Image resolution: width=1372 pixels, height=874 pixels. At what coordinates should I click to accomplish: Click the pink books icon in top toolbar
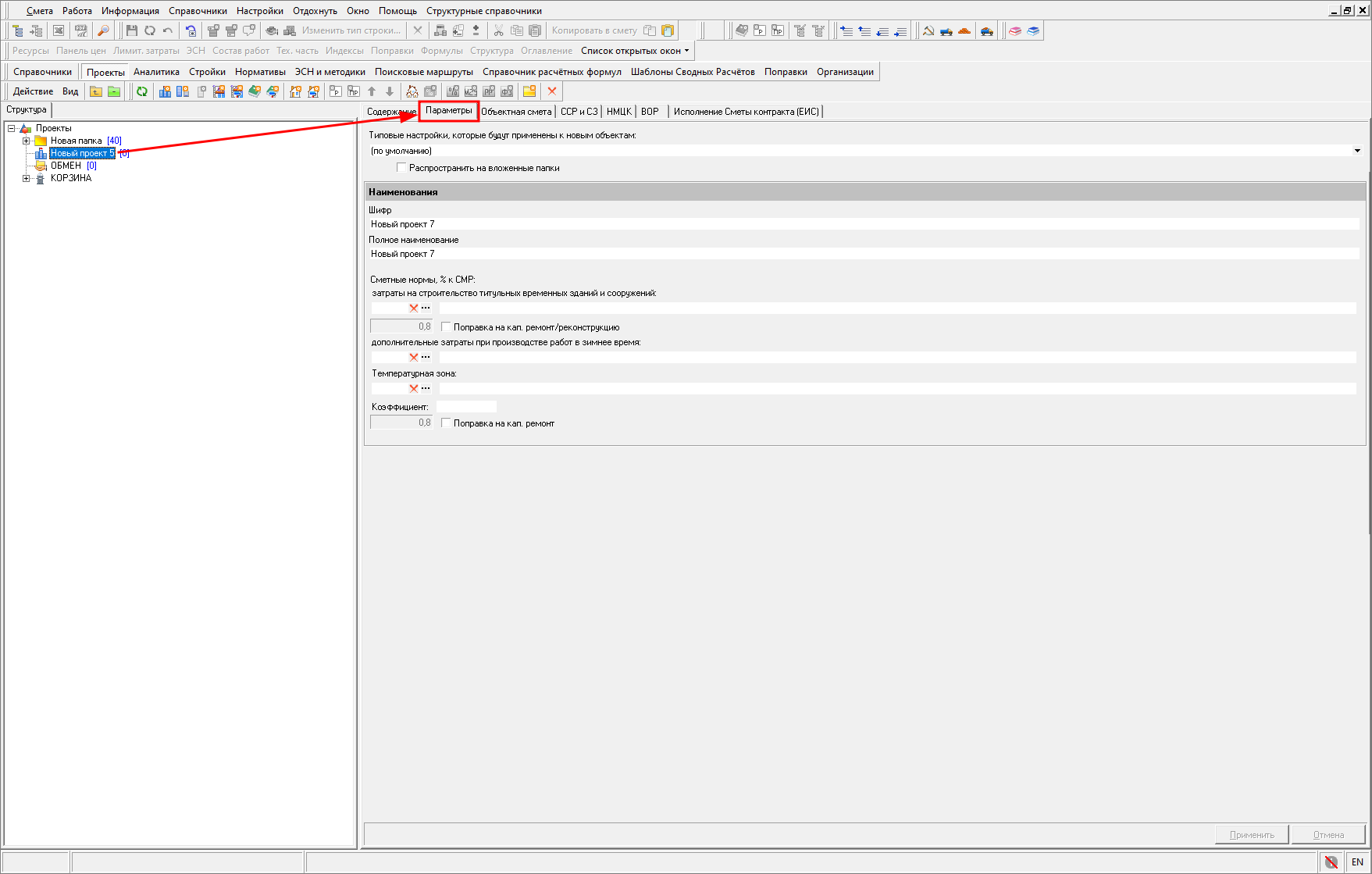(1015, 30)
